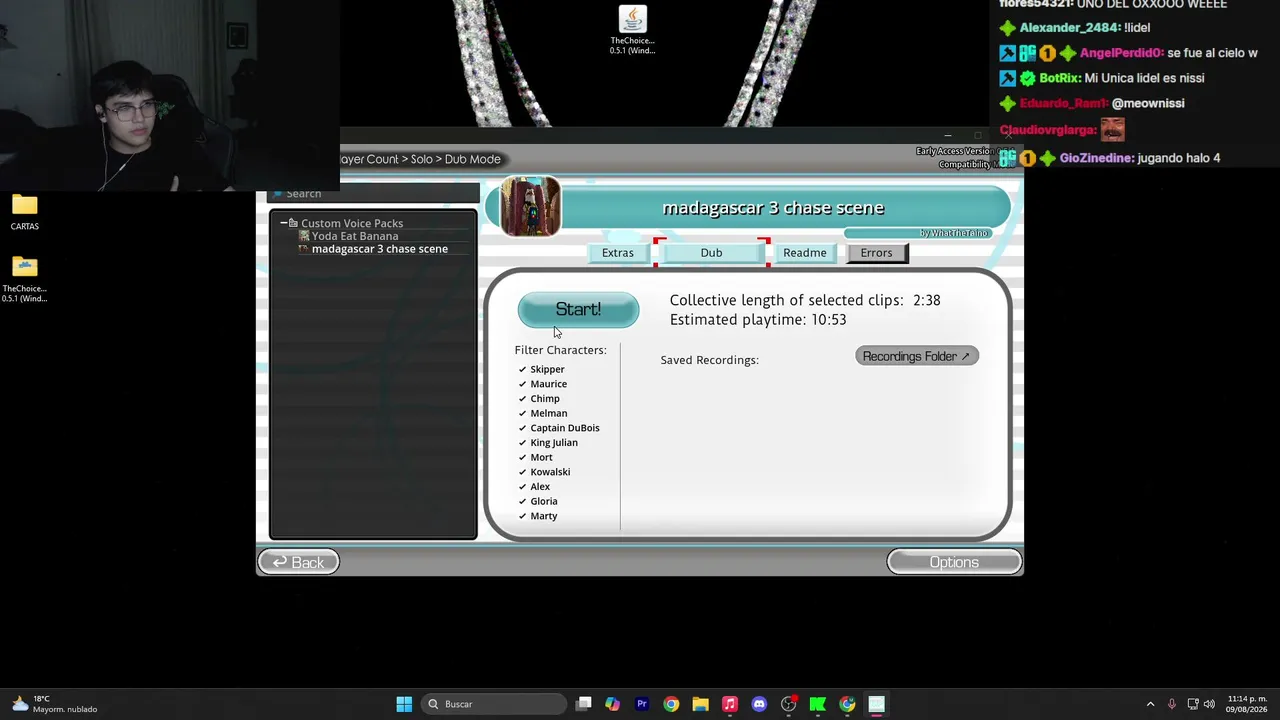This screenshot has height=720, width=1280.
Task: Uncheck the Skipper character filter
Action: [x=541, y=369]
